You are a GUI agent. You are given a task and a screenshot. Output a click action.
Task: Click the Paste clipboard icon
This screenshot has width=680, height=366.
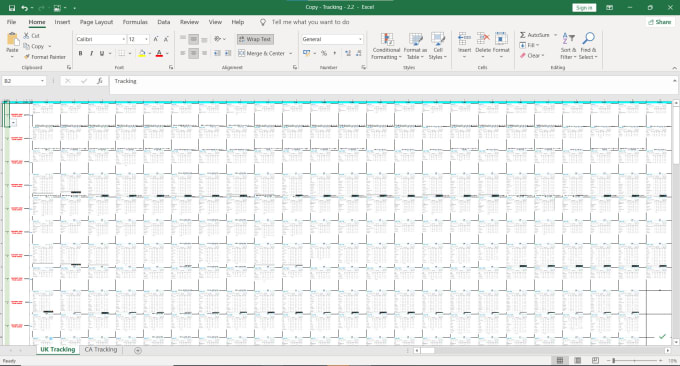click(x=12, y=39)
